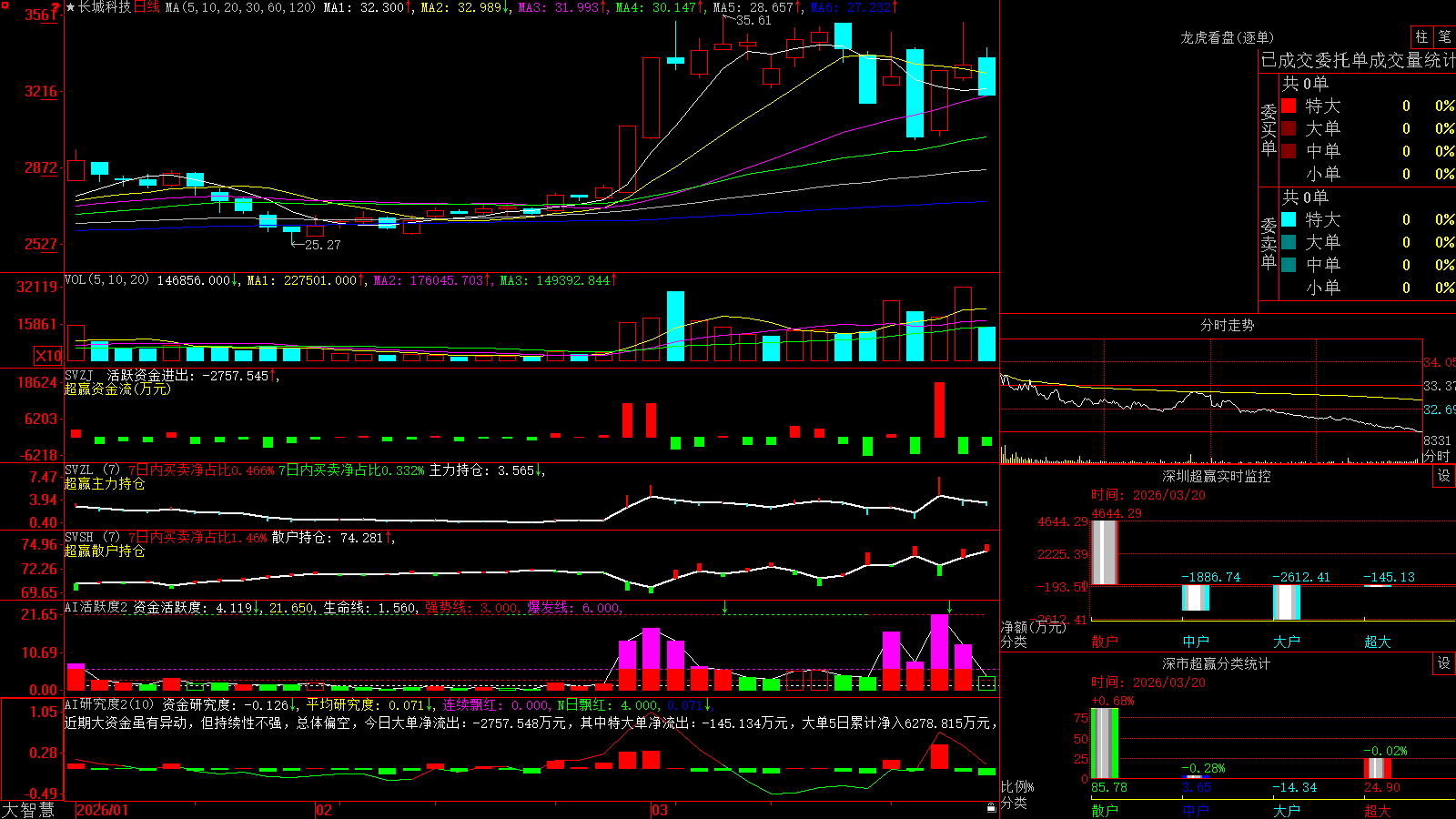Click the 委买单 section label
The width and height of the screenshot is (1456, 819).
pos(1269,130)
